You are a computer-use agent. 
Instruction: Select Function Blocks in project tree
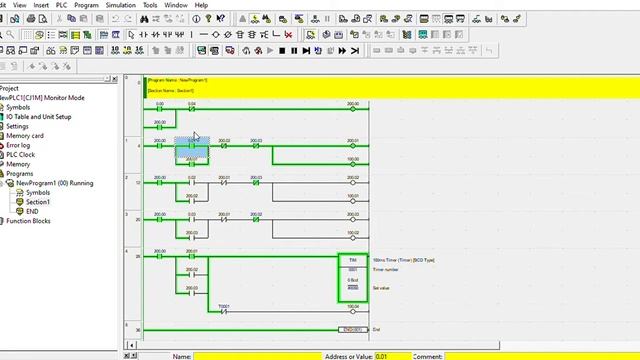28,221
